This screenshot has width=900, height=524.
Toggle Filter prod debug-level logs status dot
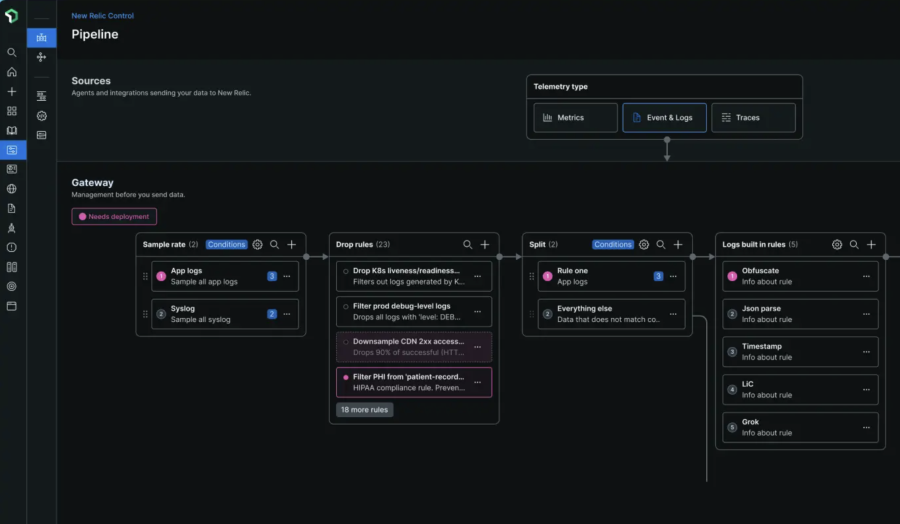[x=346, y=306]
